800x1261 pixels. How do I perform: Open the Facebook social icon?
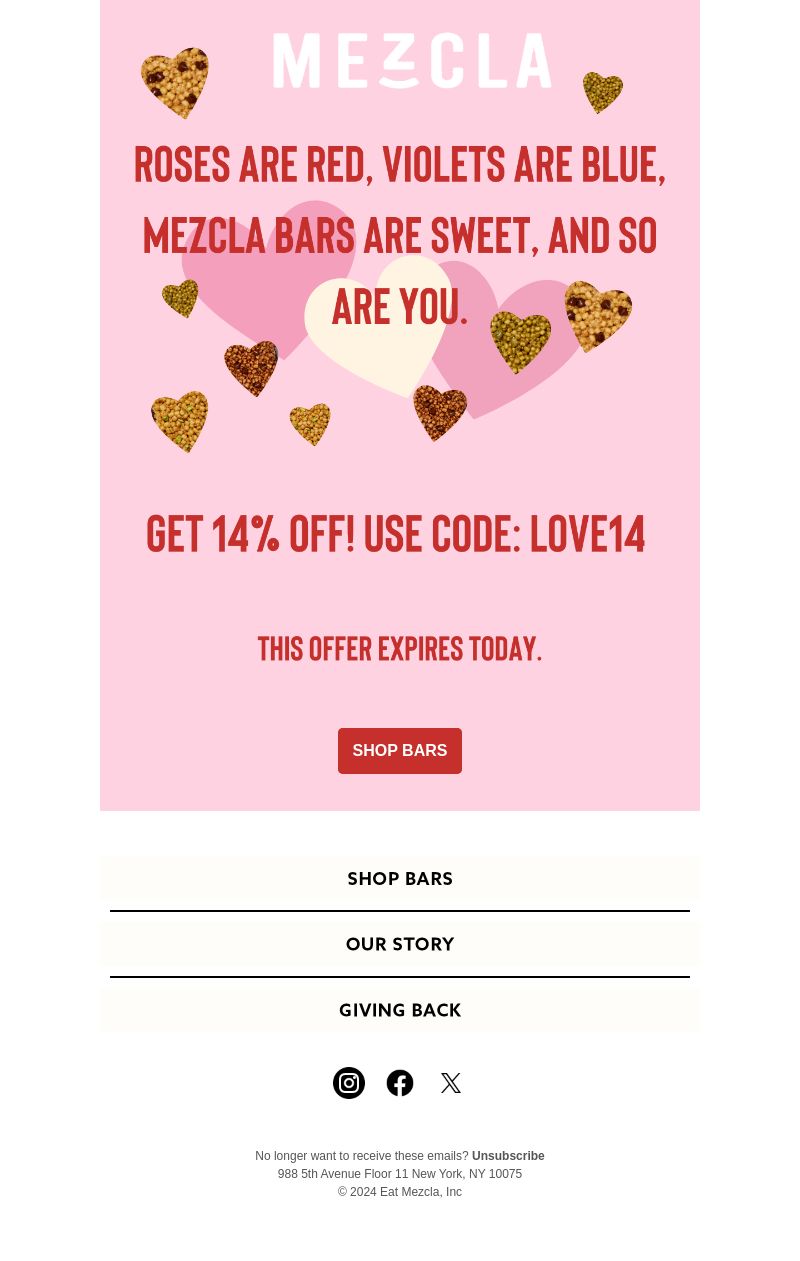[400, 1083]
